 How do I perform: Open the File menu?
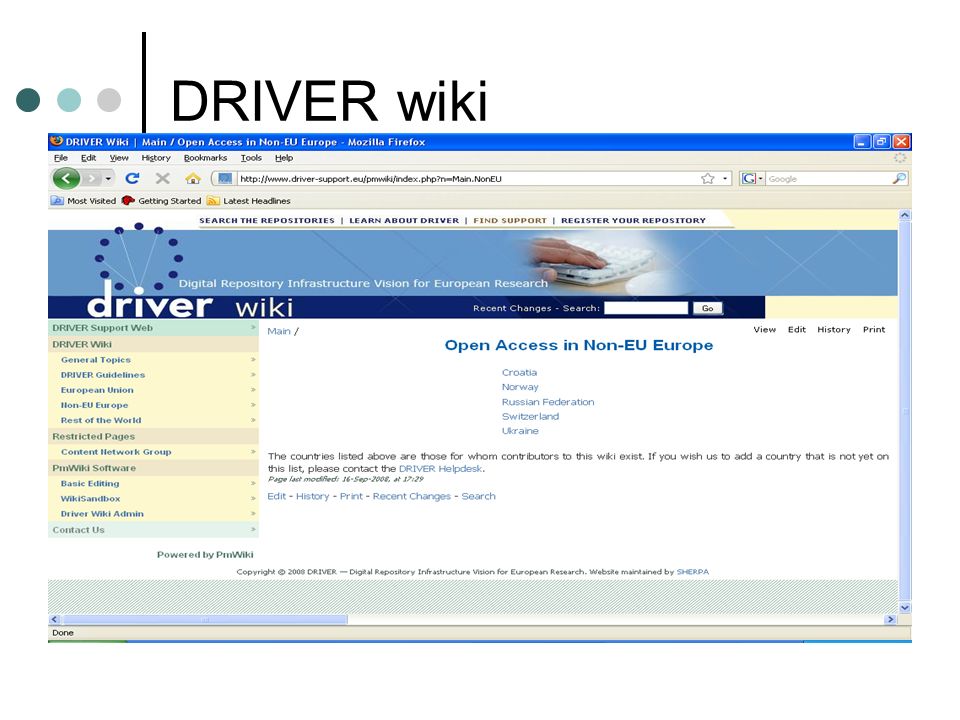coord(61,158)
